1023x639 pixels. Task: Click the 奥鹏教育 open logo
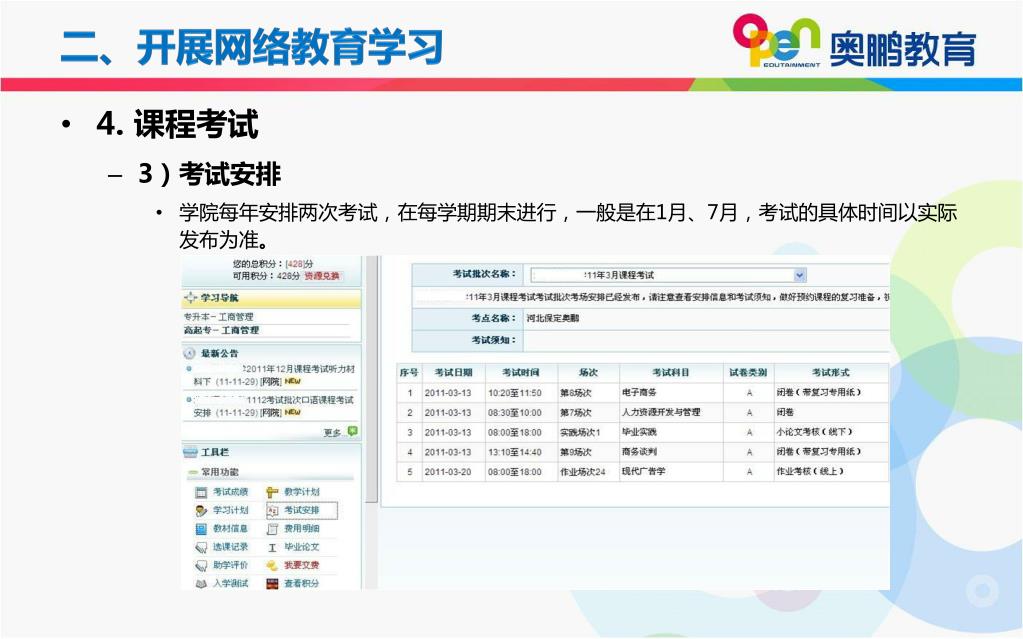tap(776, 40)
